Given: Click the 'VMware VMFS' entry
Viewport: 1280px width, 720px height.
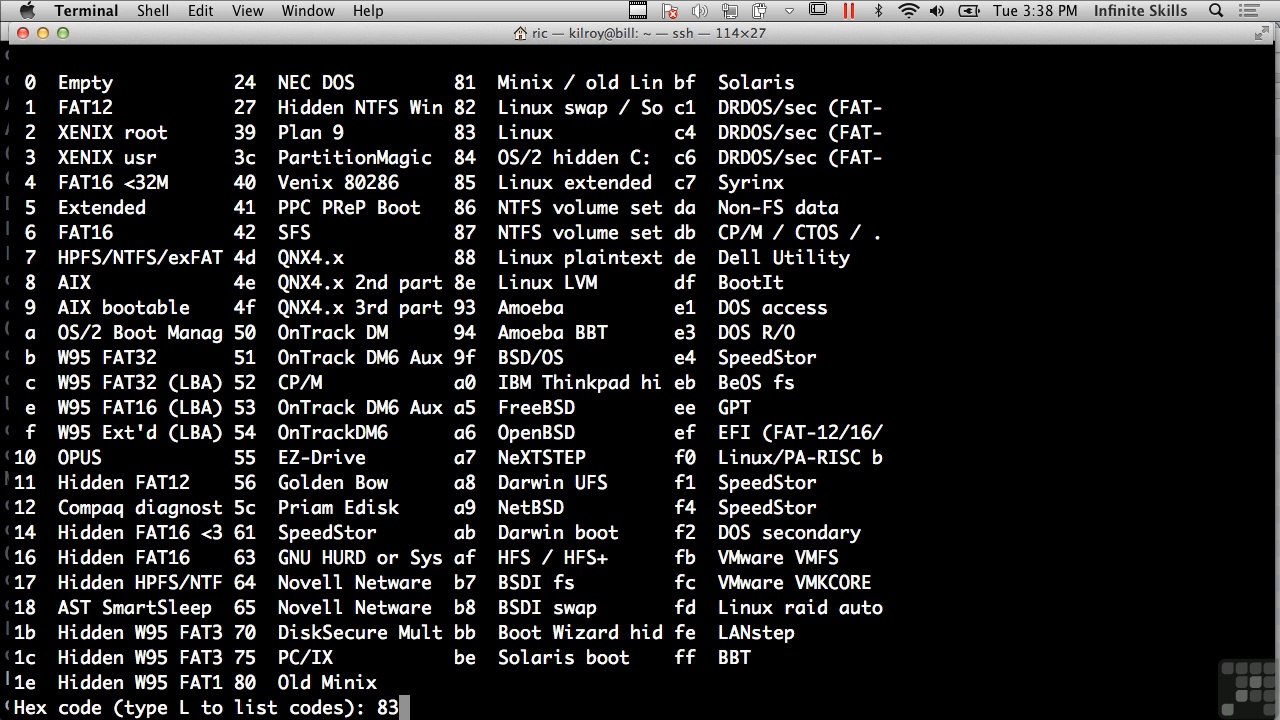Looking at the screenshot, I should click(x=778, y=558).
